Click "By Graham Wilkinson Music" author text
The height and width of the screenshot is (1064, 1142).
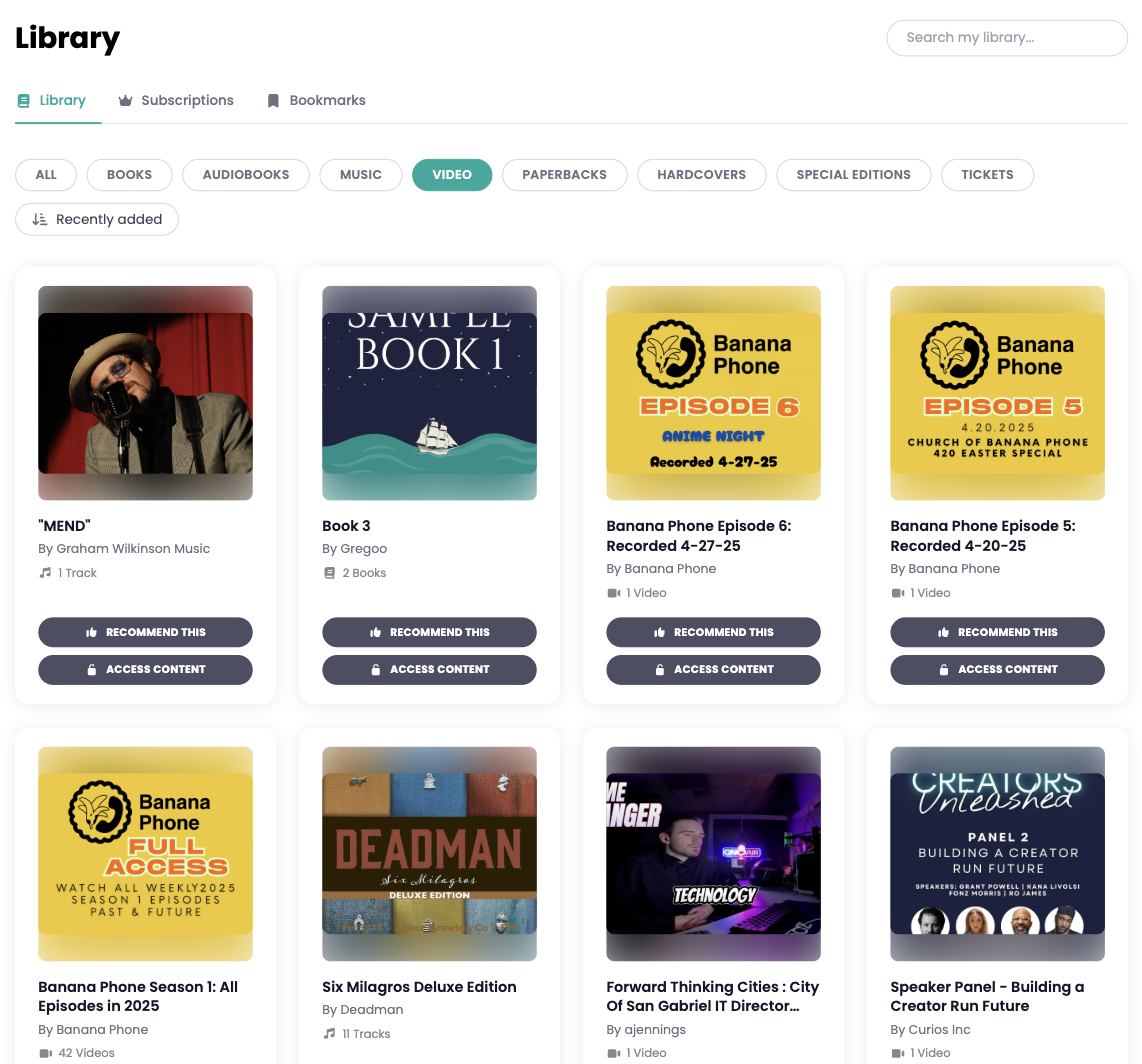(x=124, y=548)
